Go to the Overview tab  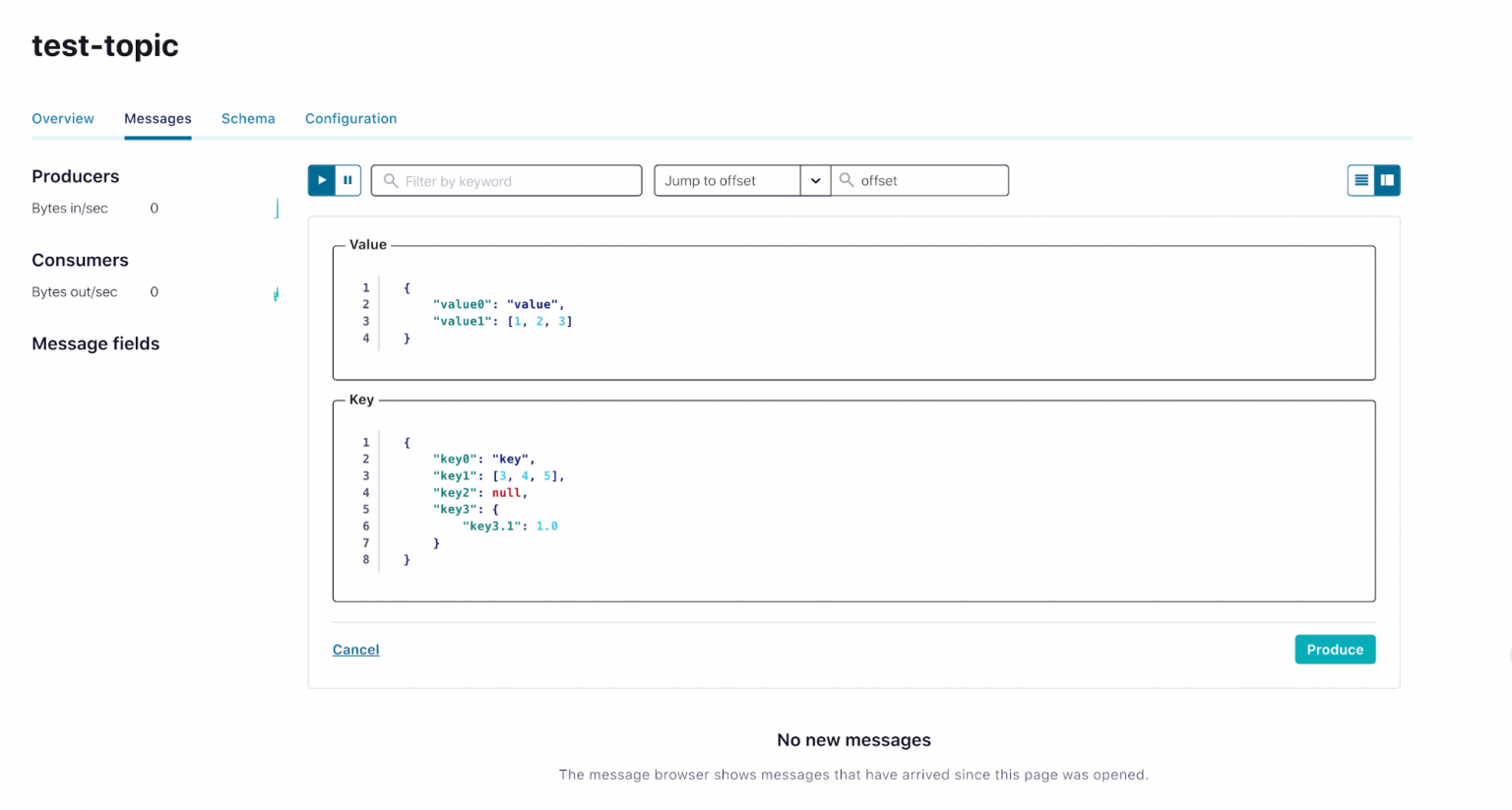[63, 118]
